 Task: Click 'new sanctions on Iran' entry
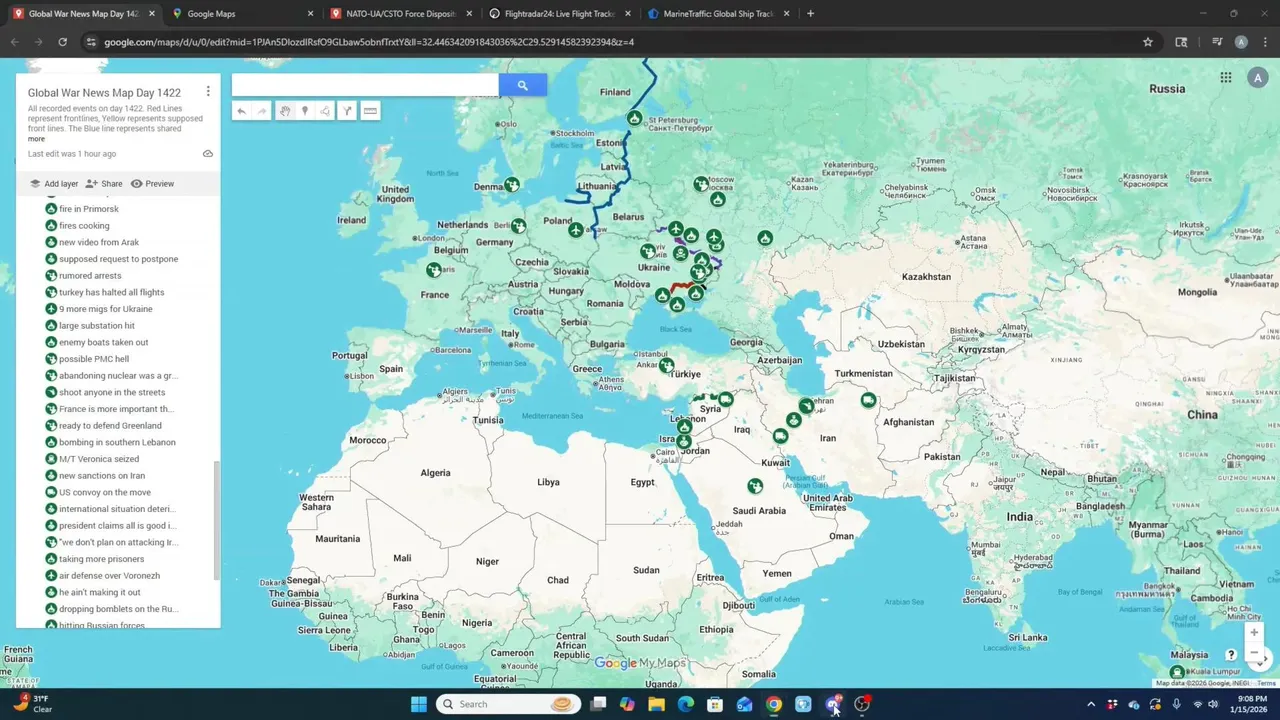102,476
